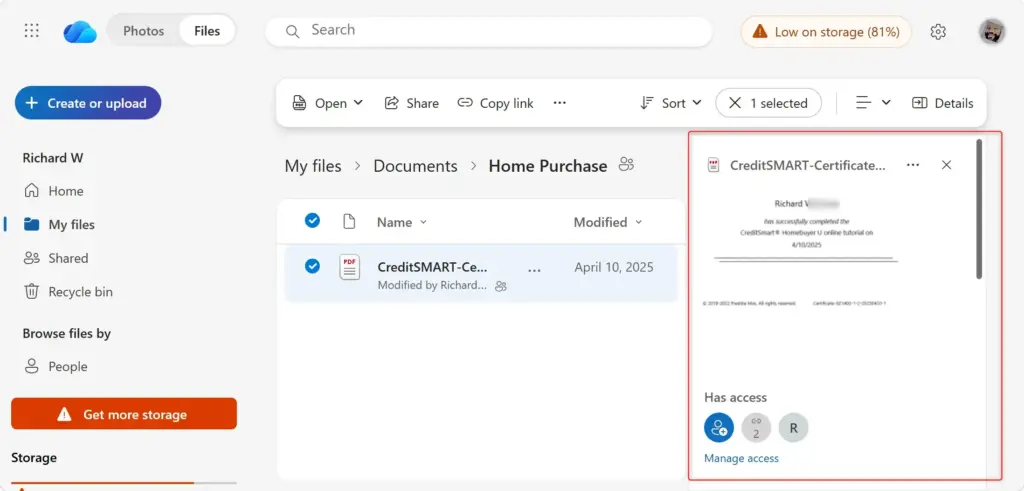Click the Home Purchase breadcrumb

(x=548, y=166)
